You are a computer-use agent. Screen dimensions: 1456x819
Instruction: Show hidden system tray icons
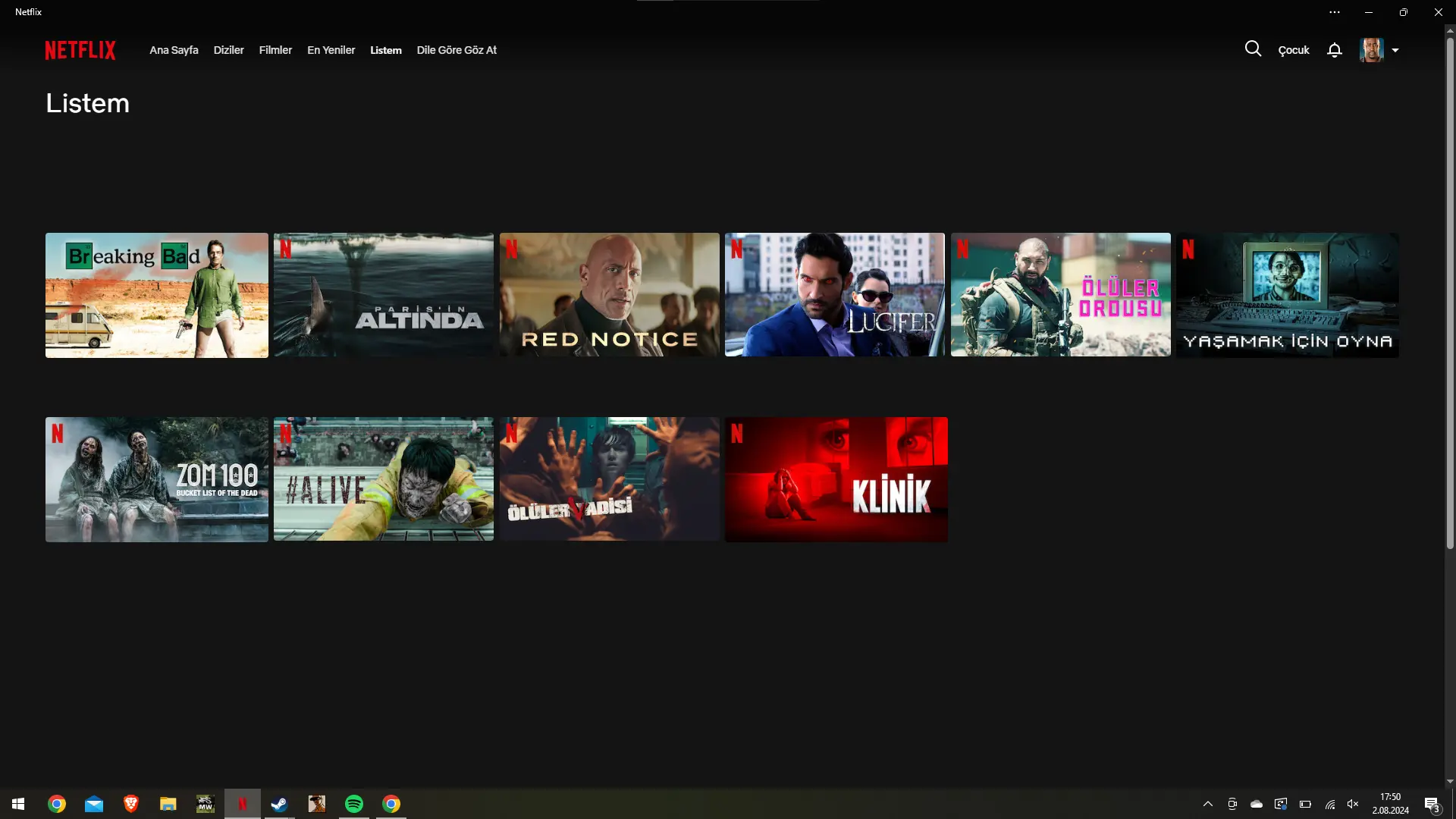(1208, 804)
